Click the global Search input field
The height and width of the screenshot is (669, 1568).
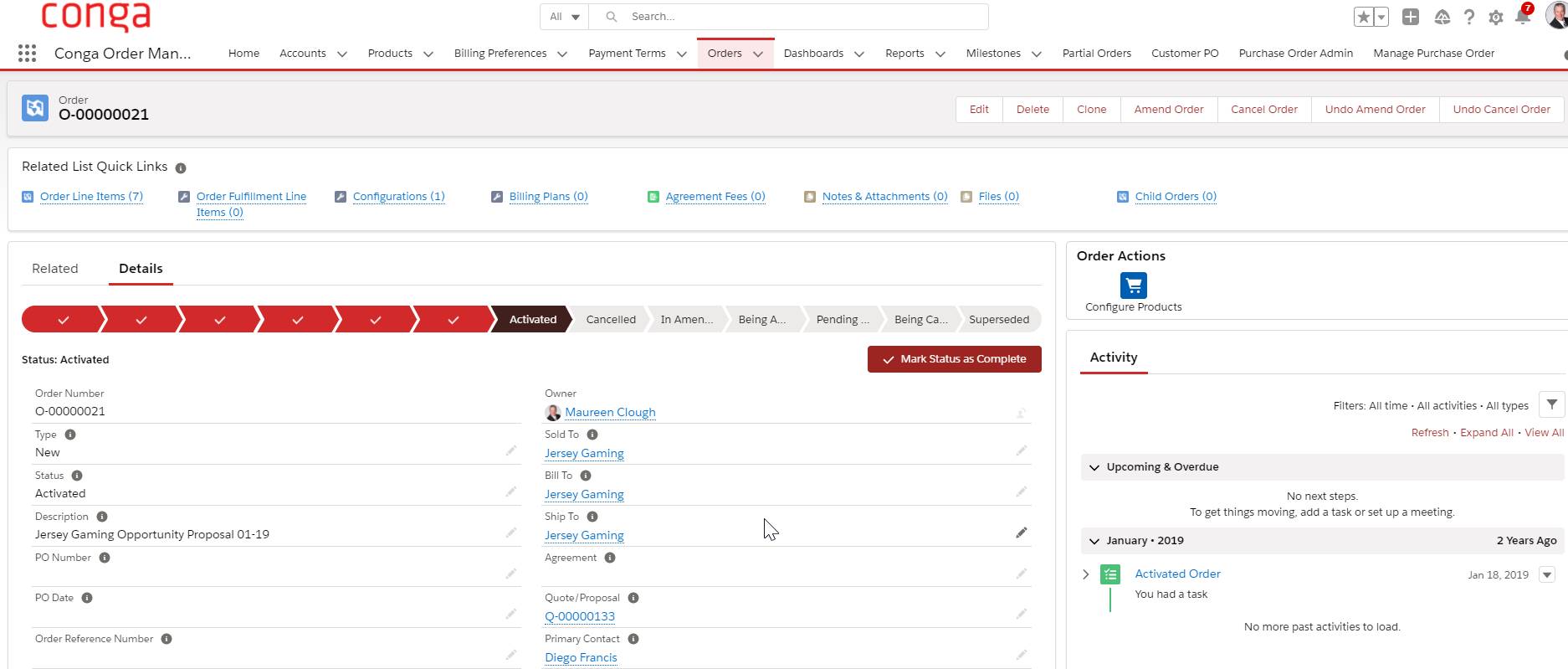789,17
